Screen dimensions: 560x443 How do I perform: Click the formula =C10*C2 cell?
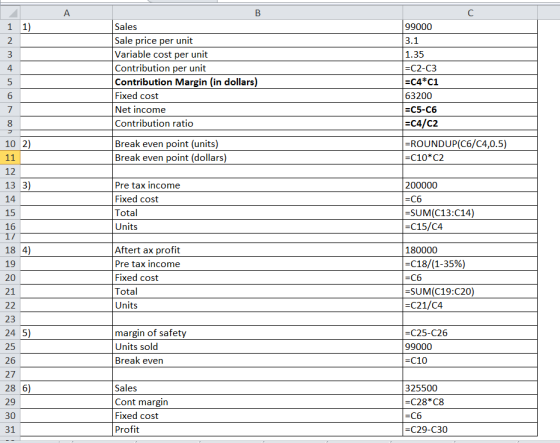[470, 158]
